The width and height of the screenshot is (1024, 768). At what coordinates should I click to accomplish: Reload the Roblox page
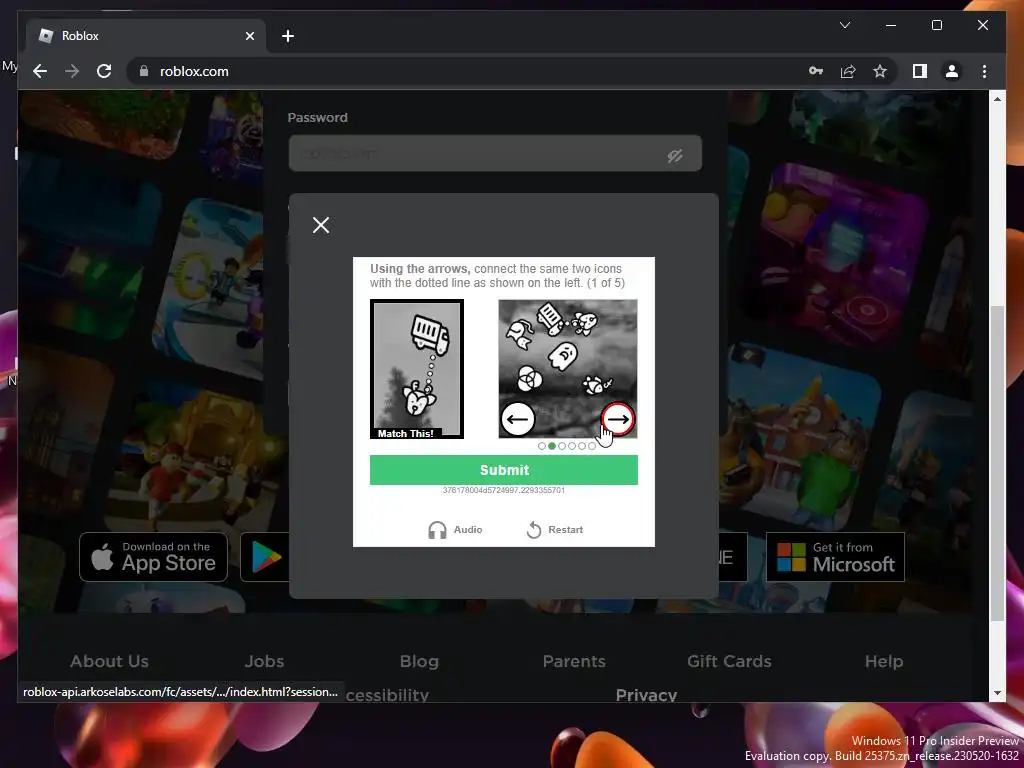104,71
